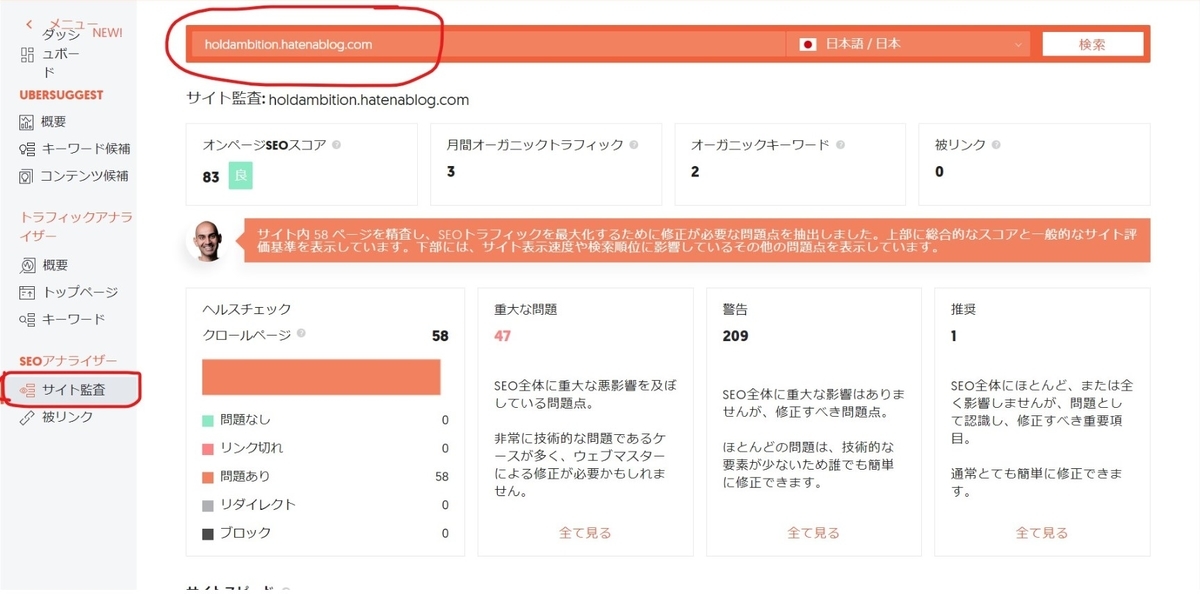This screenshot has width=1200, height=594.
Task: Open キーワード候補 menu item
Action: point(86,149)
